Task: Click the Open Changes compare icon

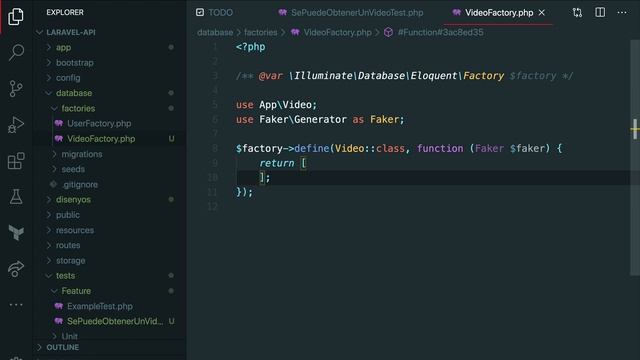Action: pyautogui.click(x=577, y=13)
